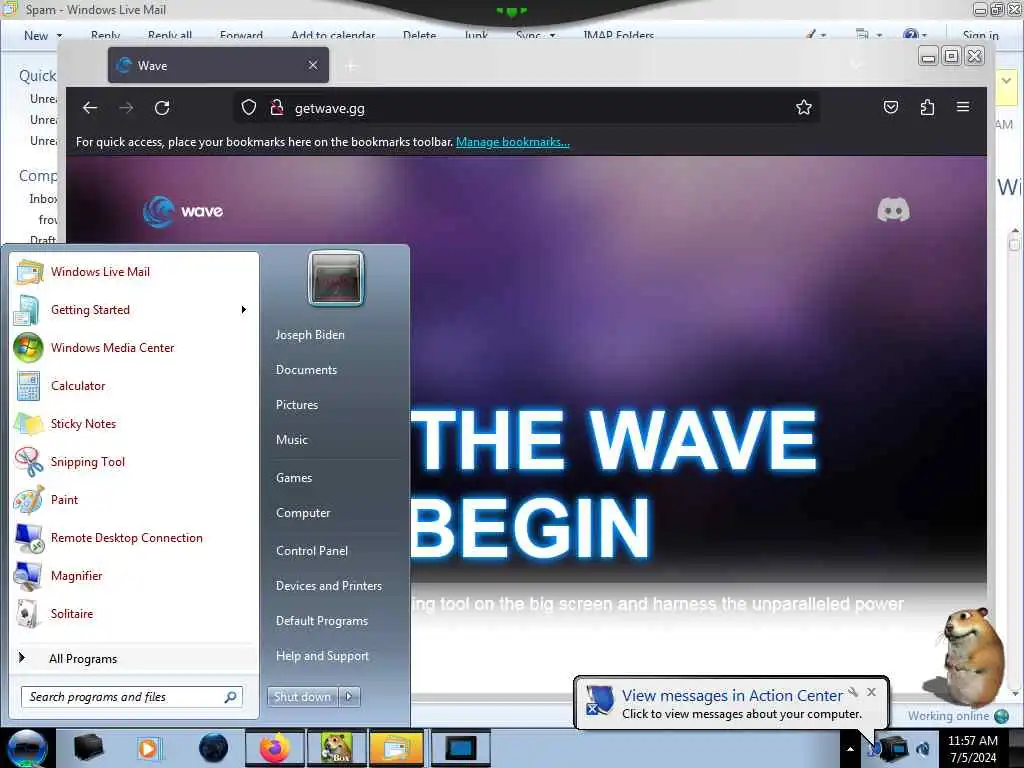
Task: Click the Windows Start orb
Action: pos(27,748)
